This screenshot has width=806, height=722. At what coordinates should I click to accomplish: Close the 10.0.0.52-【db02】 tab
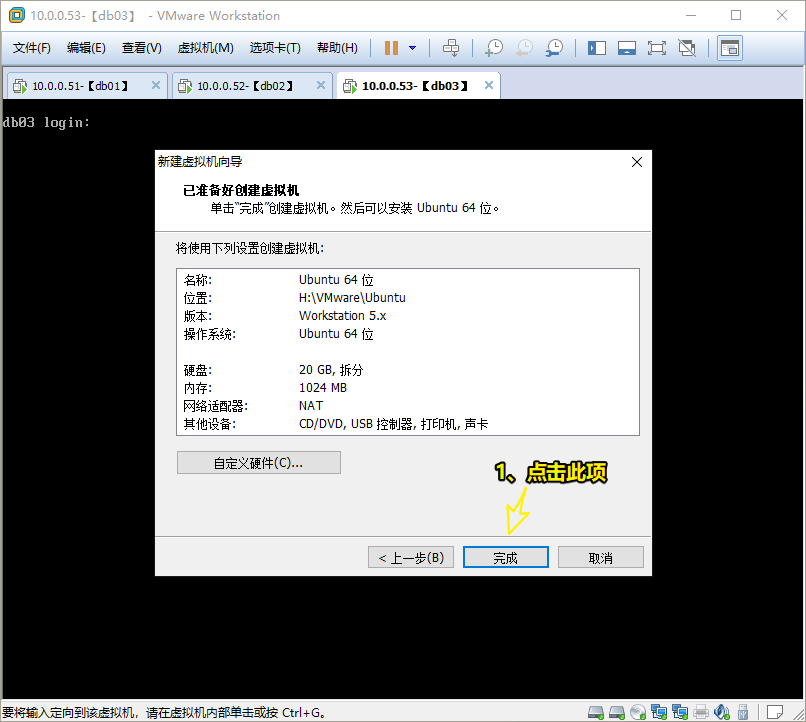[321, 86]
